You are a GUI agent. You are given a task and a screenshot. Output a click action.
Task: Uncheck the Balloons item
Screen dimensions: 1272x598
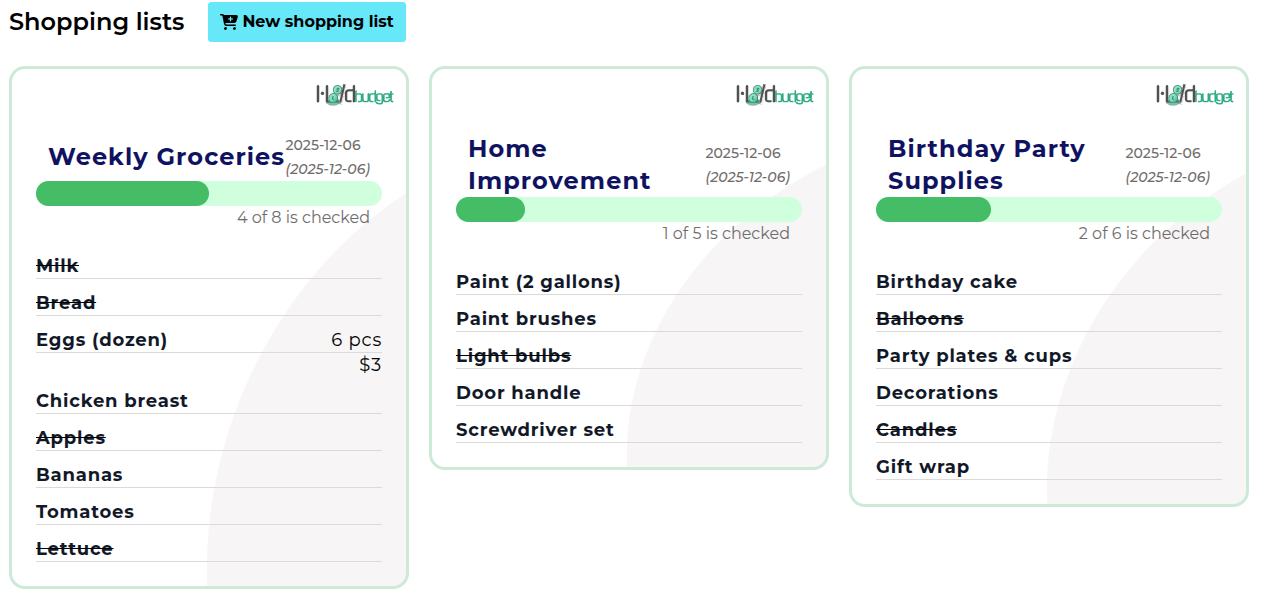coord(917,318)
